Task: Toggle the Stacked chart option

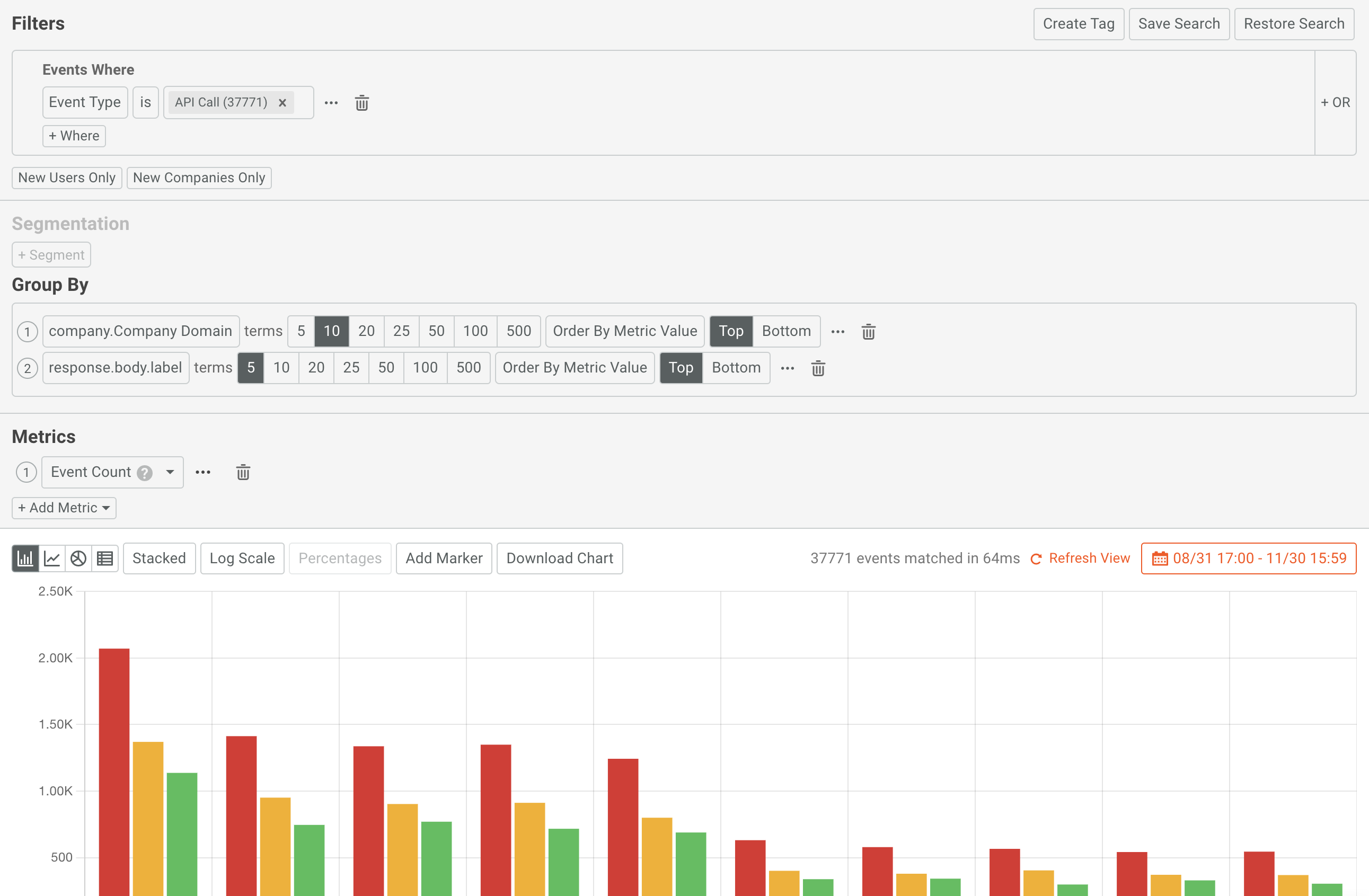Action: [x=159, y=558]
